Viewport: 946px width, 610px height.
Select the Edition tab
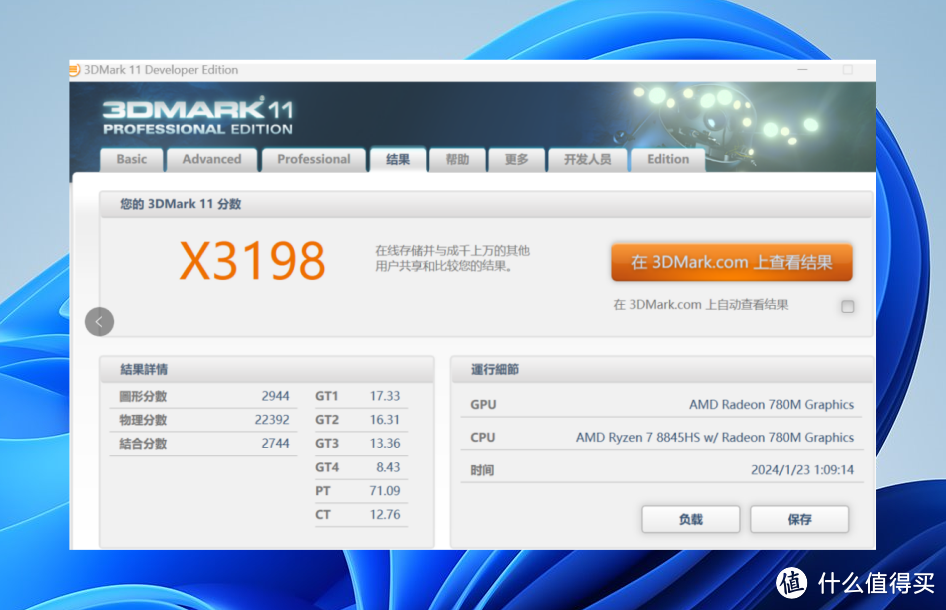point(668,159)
